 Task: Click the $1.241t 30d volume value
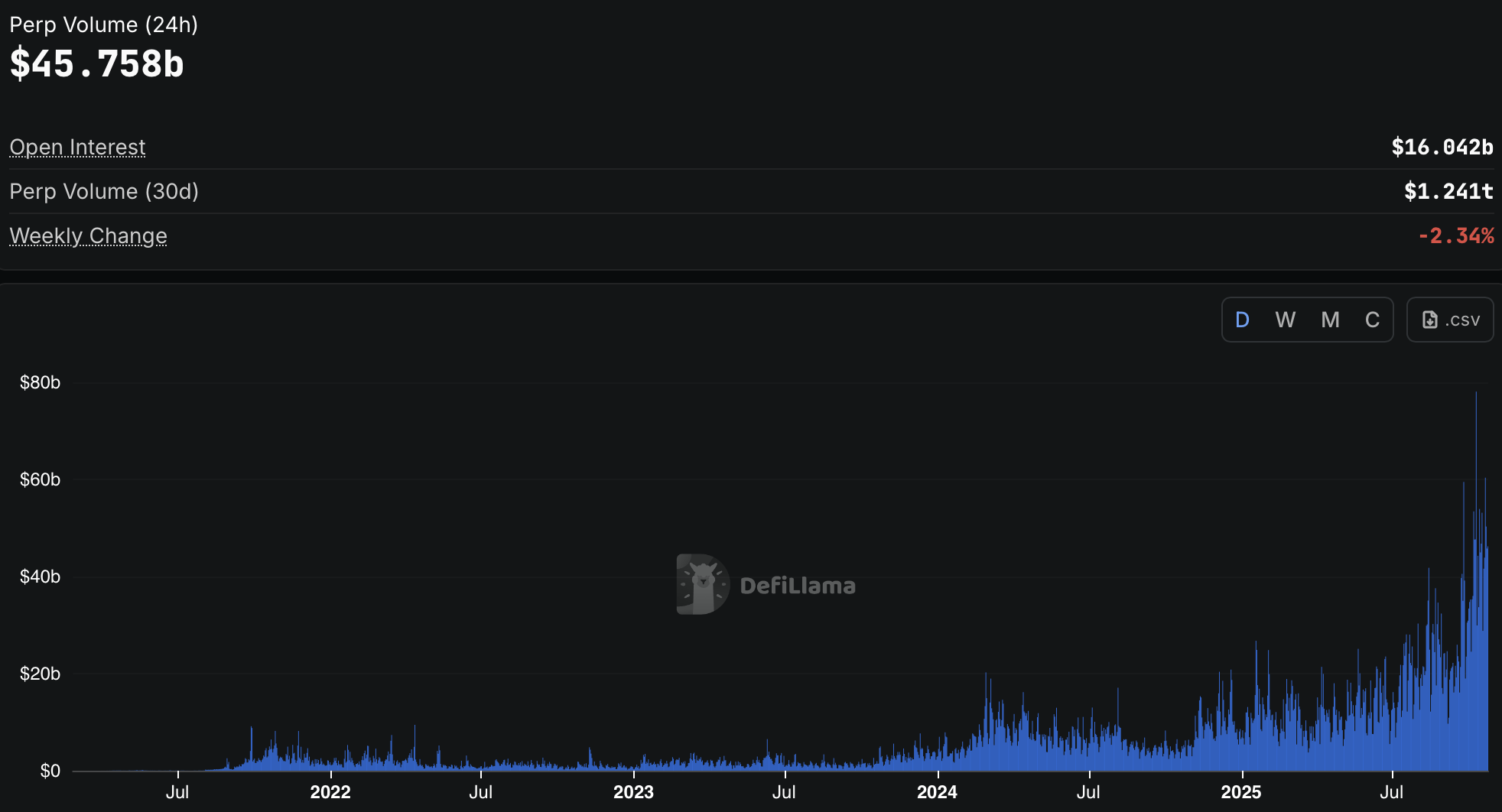click(x=1448, y=191)
